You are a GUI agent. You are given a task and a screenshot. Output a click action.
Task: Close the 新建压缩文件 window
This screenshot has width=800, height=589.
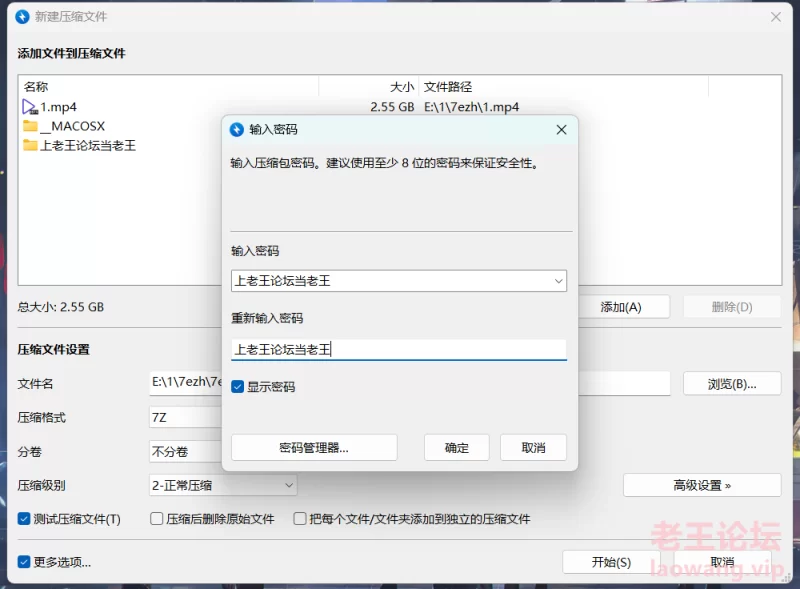pyautogui.click(x=776, y=17)
